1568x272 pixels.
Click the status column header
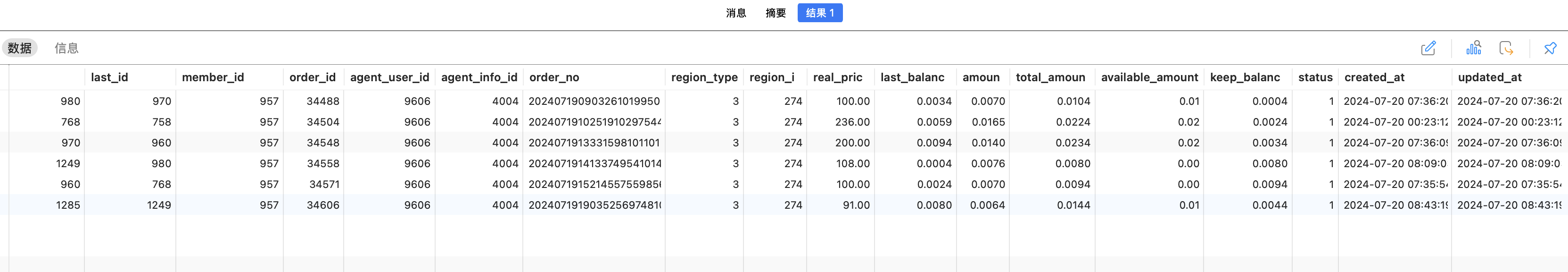[x=1315, y=77]
